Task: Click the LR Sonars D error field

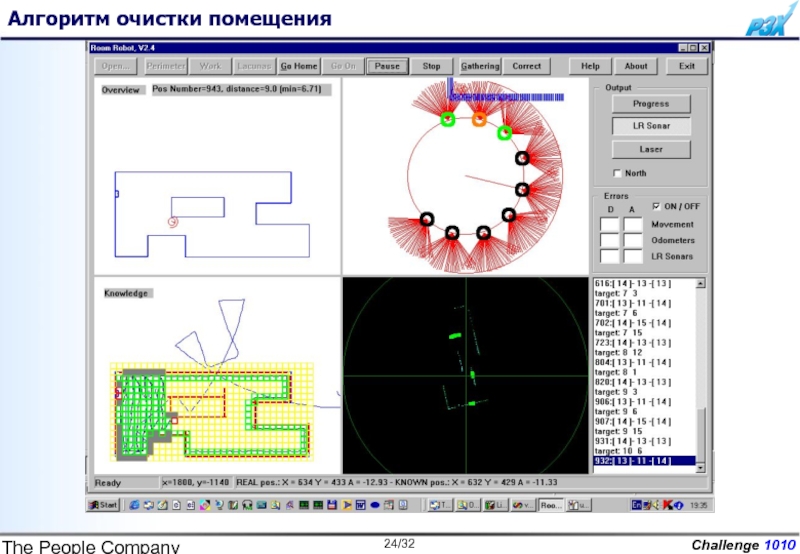Action: (x=609, y=256)
